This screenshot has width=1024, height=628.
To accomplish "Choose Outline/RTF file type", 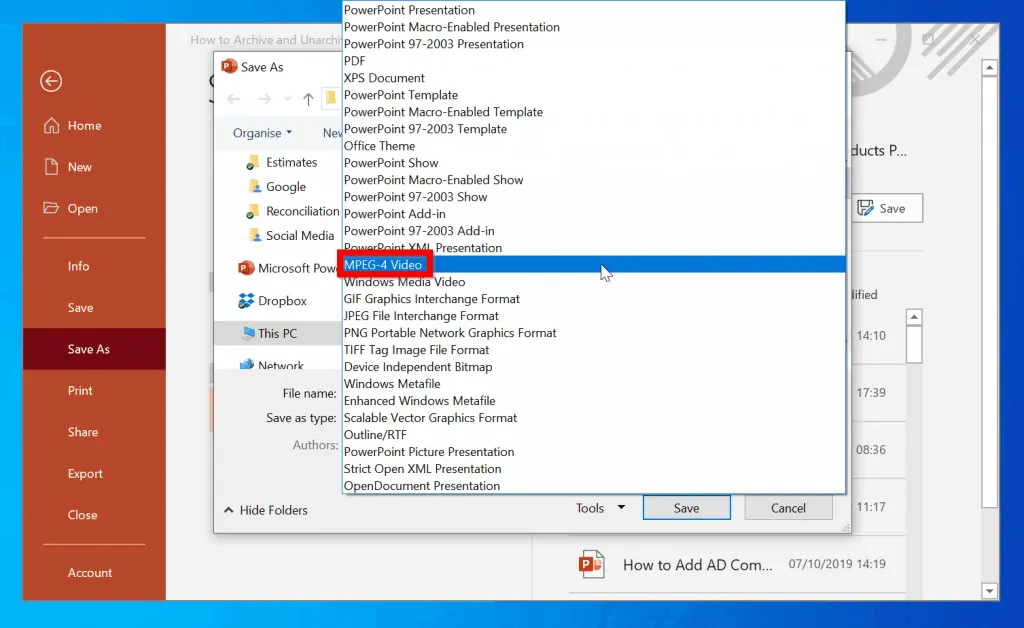I will 594,434.
